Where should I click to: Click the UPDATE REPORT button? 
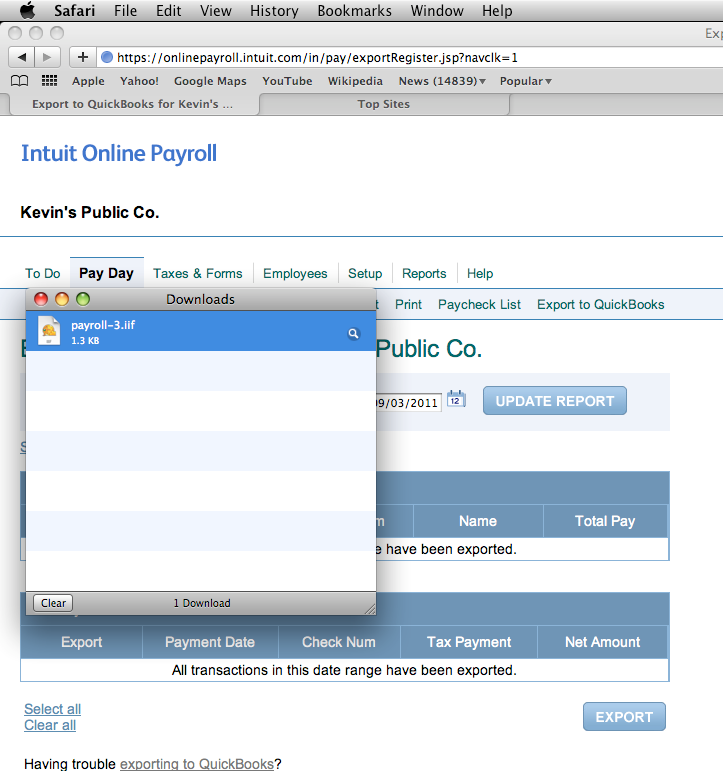(x=555, y=401)
